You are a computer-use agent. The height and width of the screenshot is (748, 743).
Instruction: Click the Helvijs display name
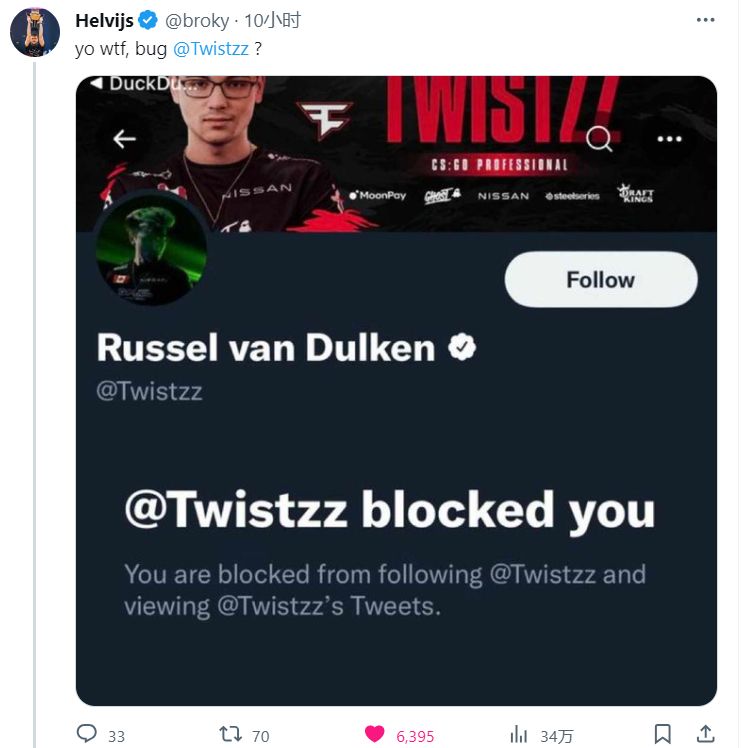[104, 20]
